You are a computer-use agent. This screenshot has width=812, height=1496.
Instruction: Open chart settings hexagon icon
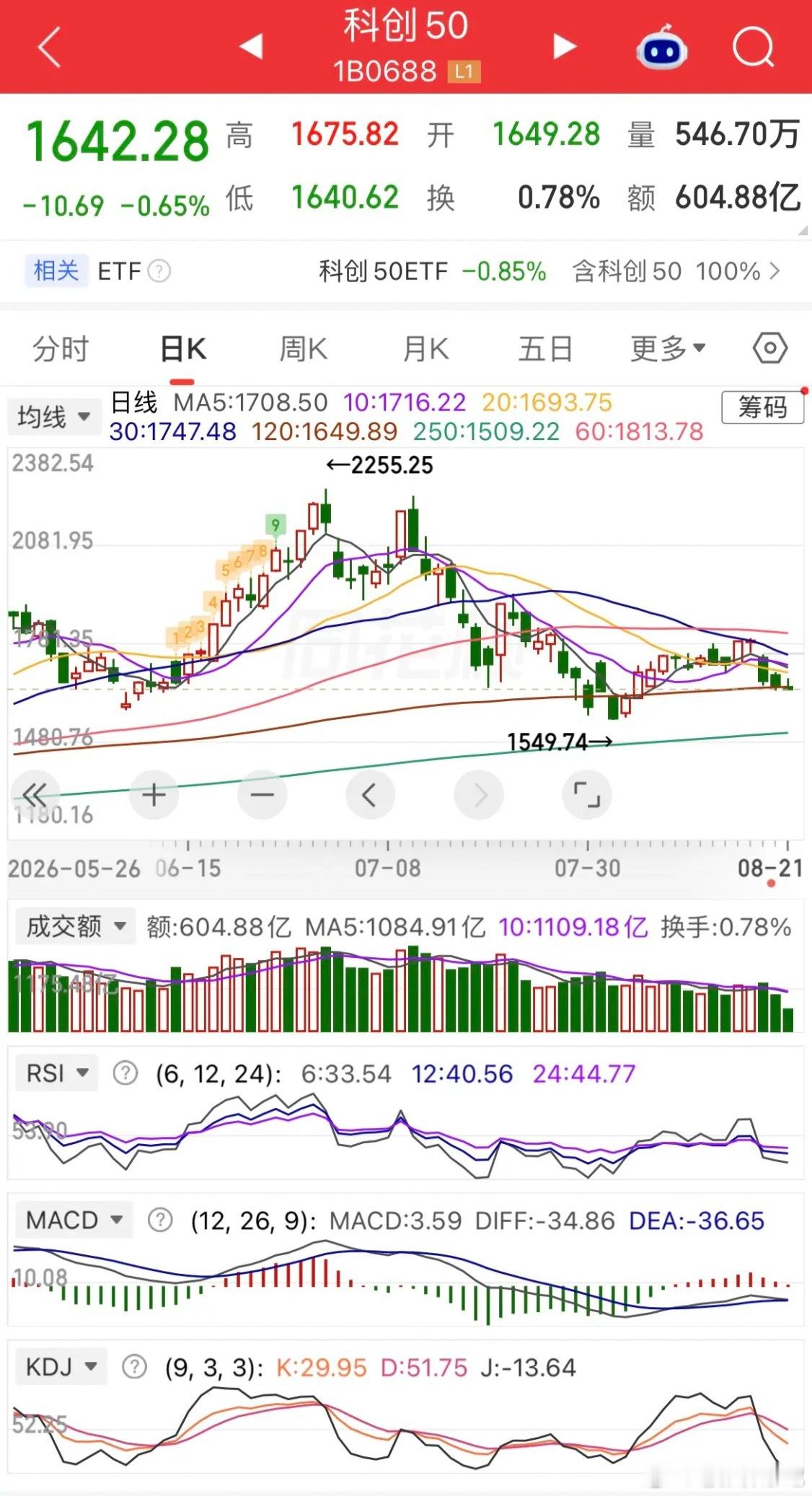(769, 348)
